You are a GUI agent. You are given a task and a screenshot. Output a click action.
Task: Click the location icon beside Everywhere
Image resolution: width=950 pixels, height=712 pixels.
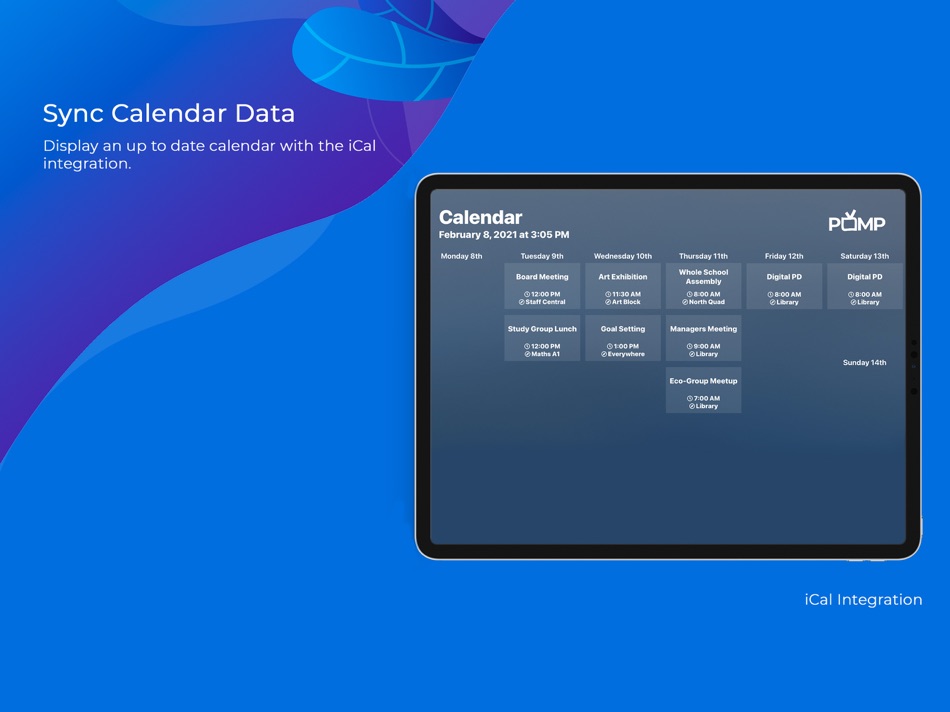click(604, 354)
